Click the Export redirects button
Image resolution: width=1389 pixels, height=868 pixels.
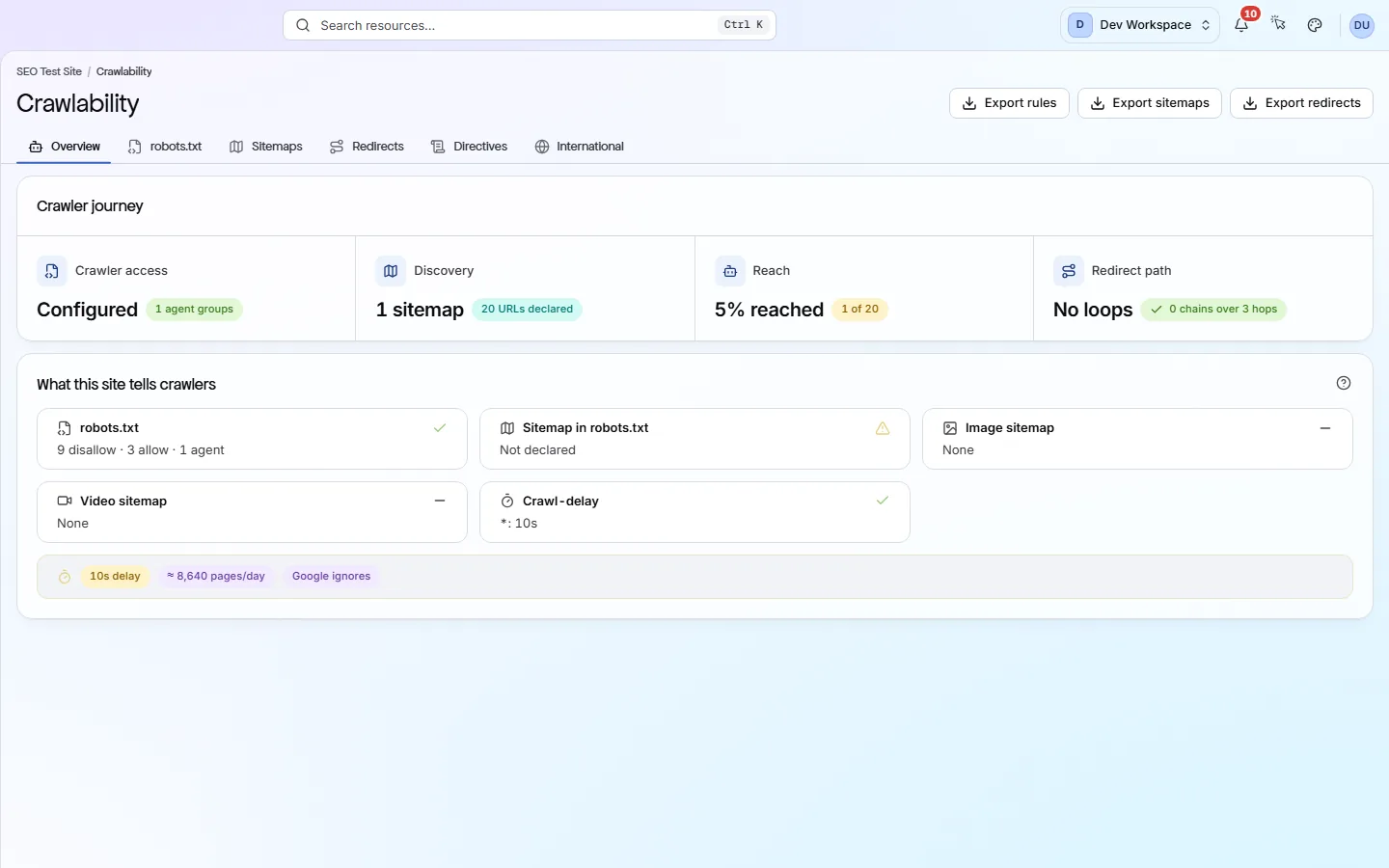(x=1301, y=103)
